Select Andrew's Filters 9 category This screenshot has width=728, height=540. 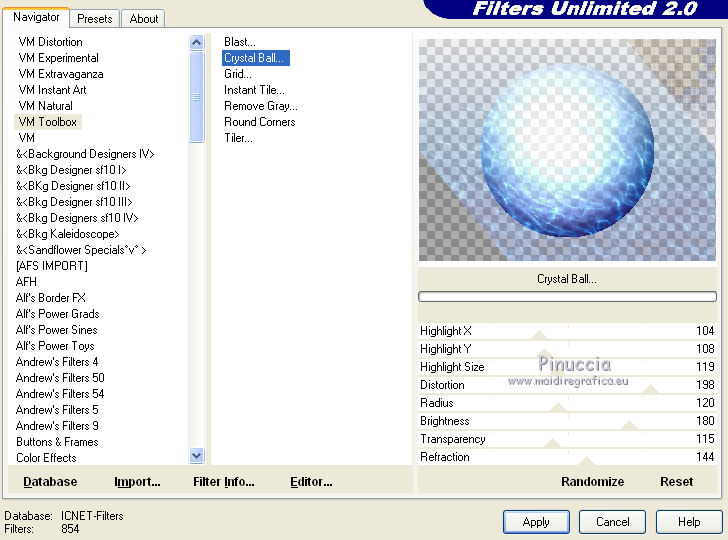pyautogui.click(x=57, y=426)
